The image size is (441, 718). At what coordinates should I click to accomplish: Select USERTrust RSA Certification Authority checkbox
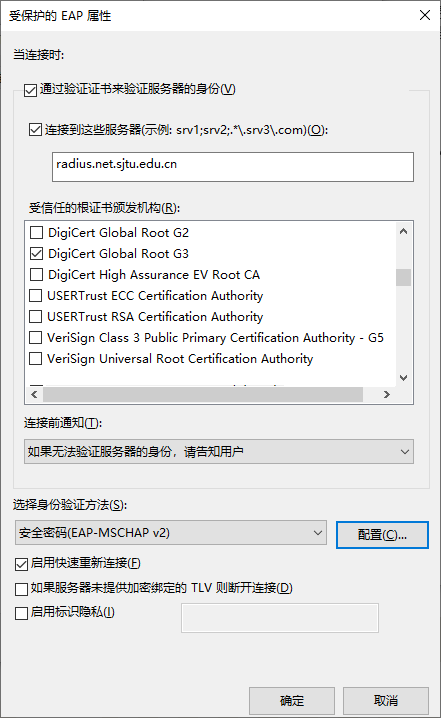click(35, 316)
